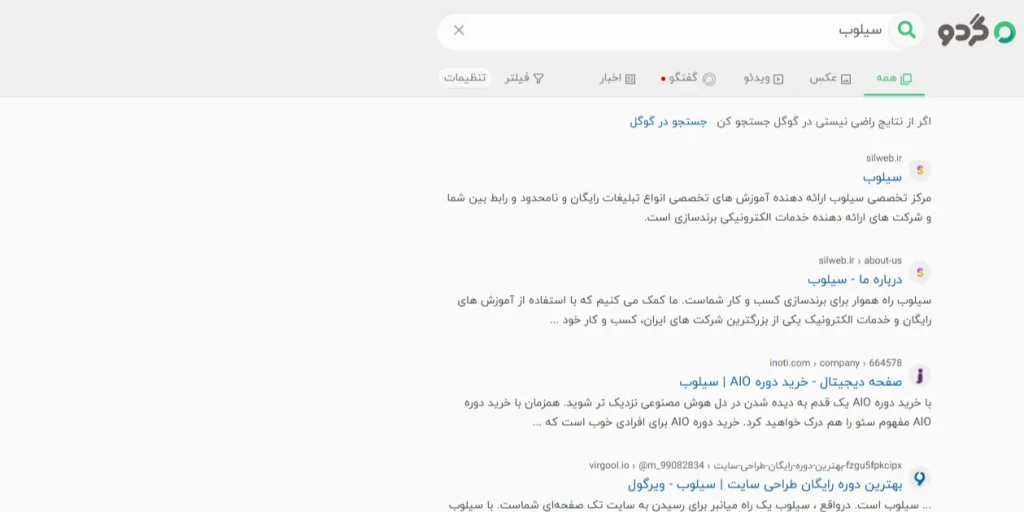Viewport: 1024px width, 512px height.
Task: Click the silweb.ir URL text
Action: tap(884, 158)
